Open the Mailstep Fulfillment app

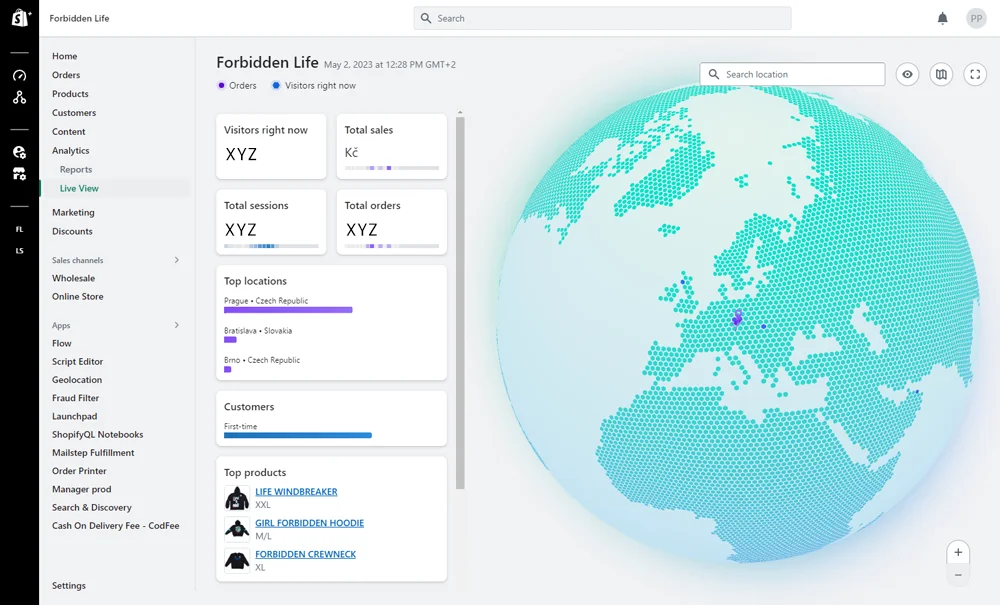93,453
